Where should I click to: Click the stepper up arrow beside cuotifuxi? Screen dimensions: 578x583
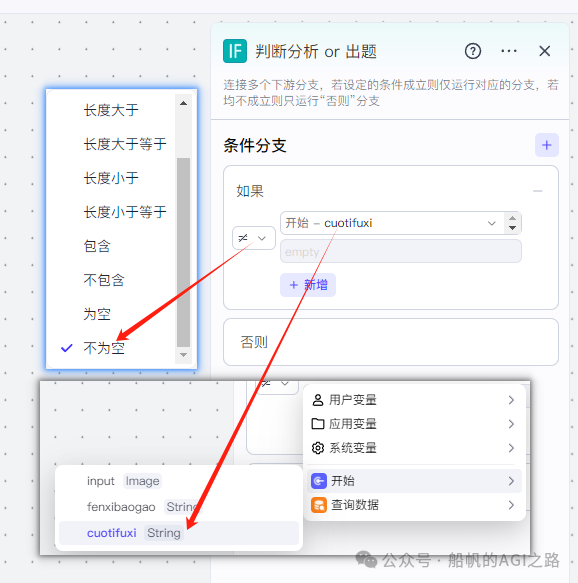512,218
